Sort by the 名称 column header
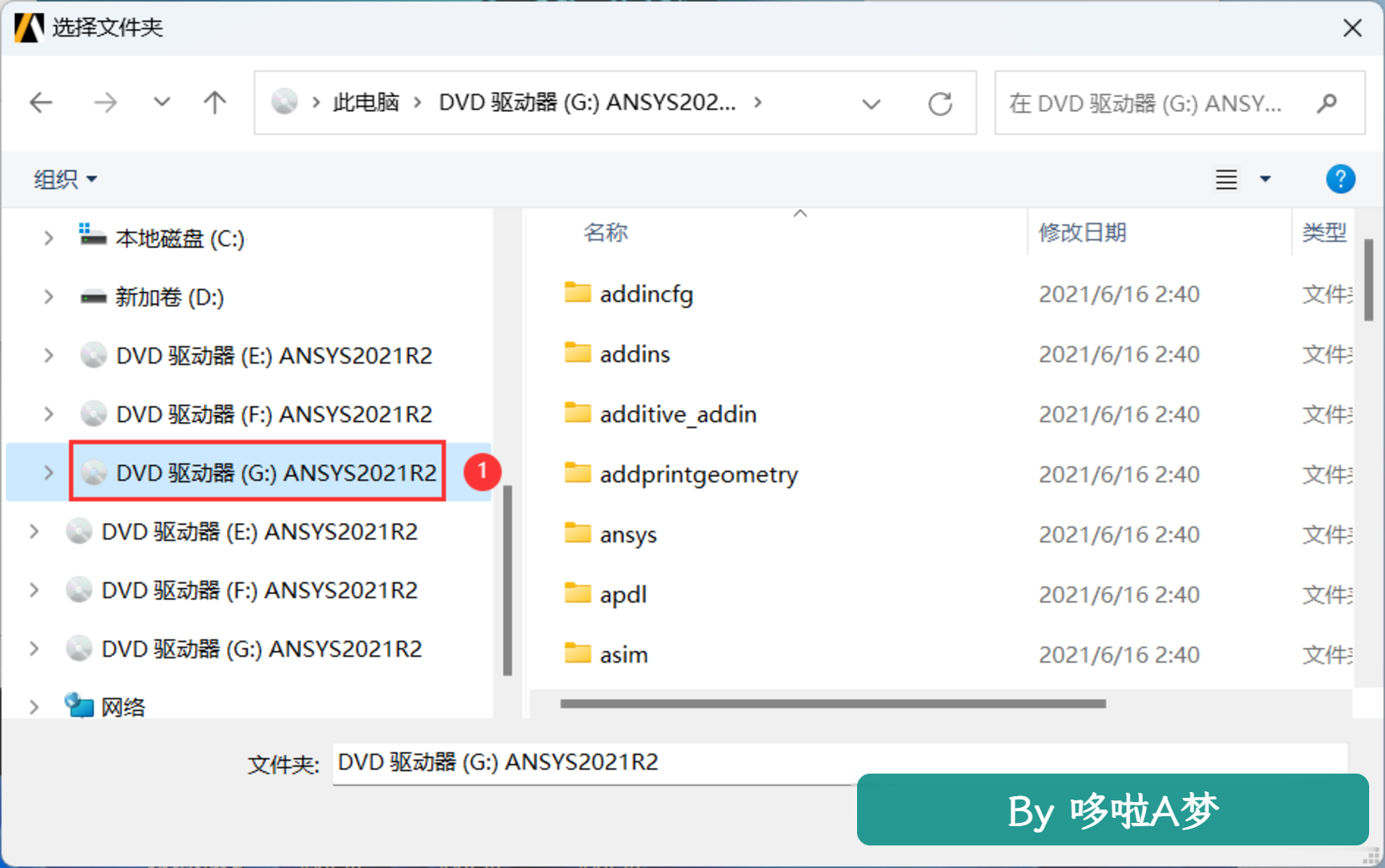Screen dimensions: 1385x868 pos(606,232)
